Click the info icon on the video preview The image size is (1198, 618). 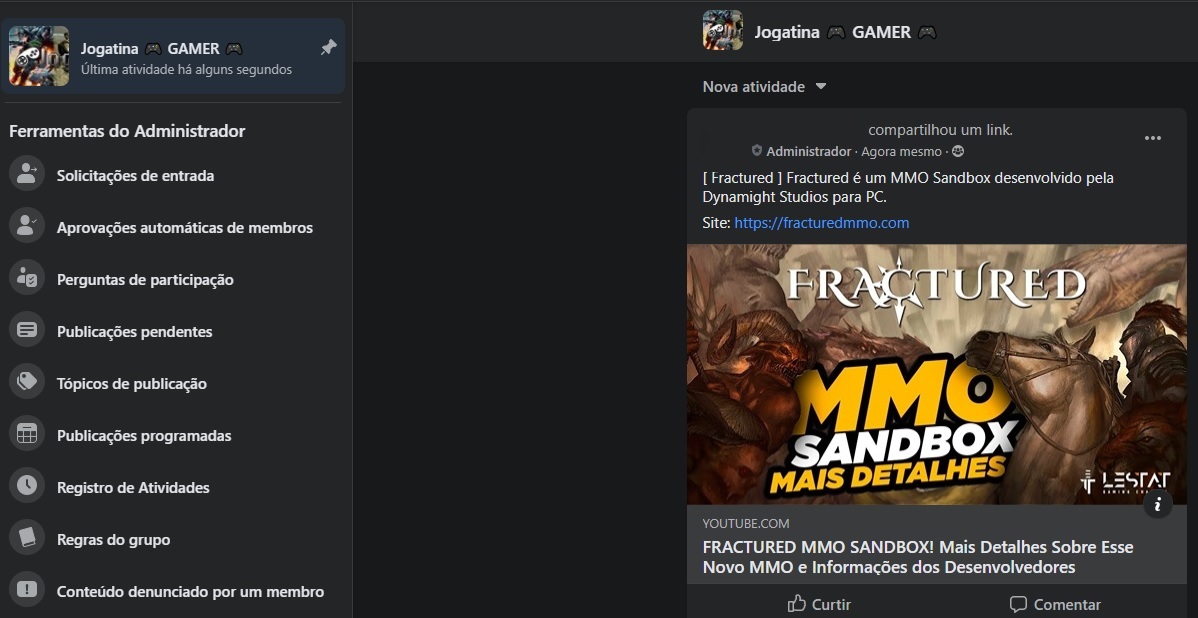1158,504
